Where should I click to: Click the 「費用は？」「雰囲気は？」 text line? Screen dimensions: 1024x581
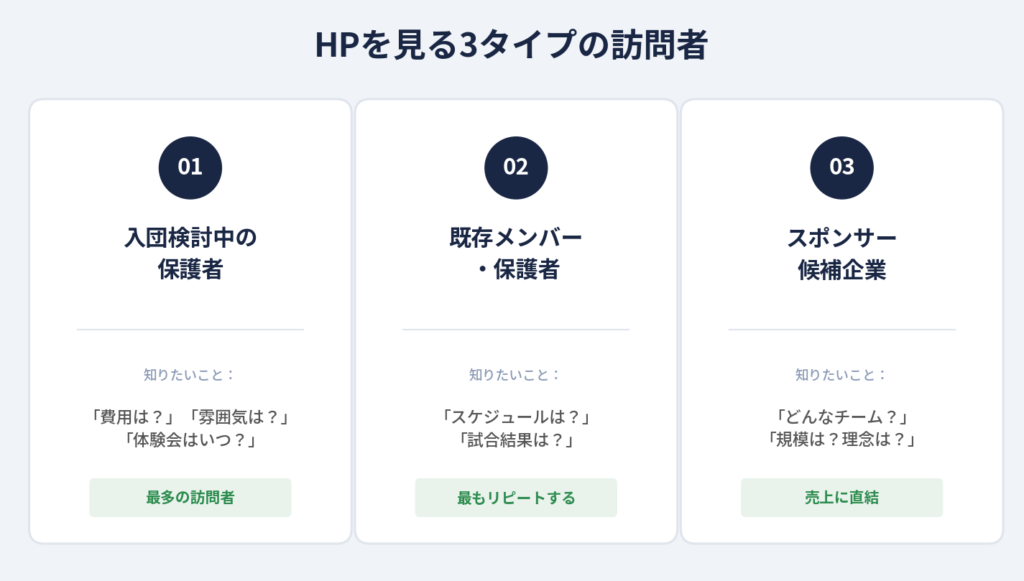190,416
